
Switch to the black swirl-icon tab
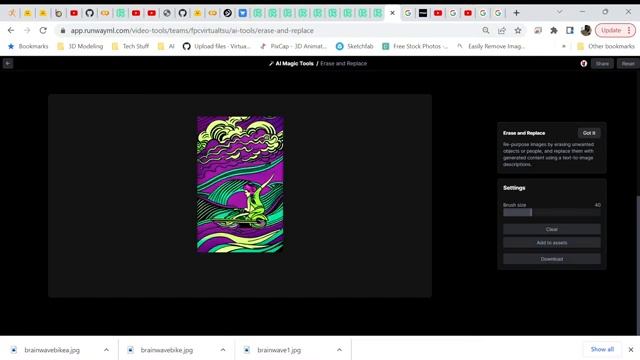point(227,13)
